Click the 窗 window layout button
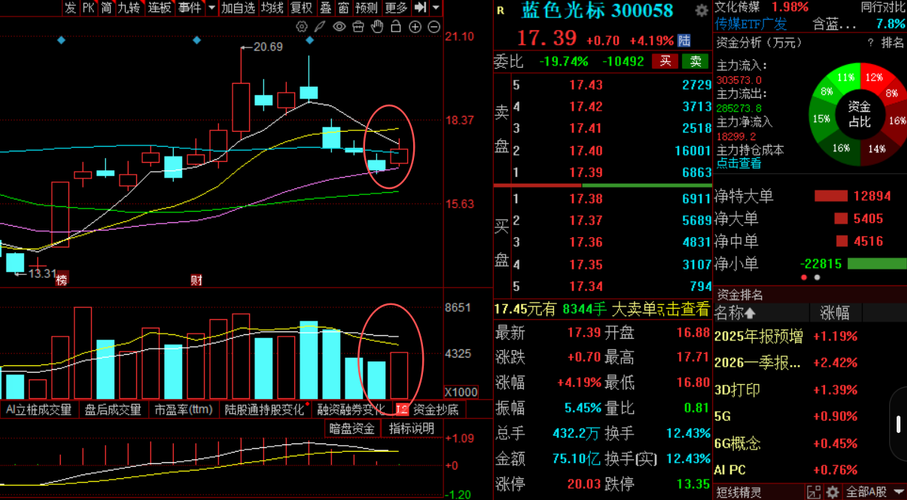 tap(344, 8)
